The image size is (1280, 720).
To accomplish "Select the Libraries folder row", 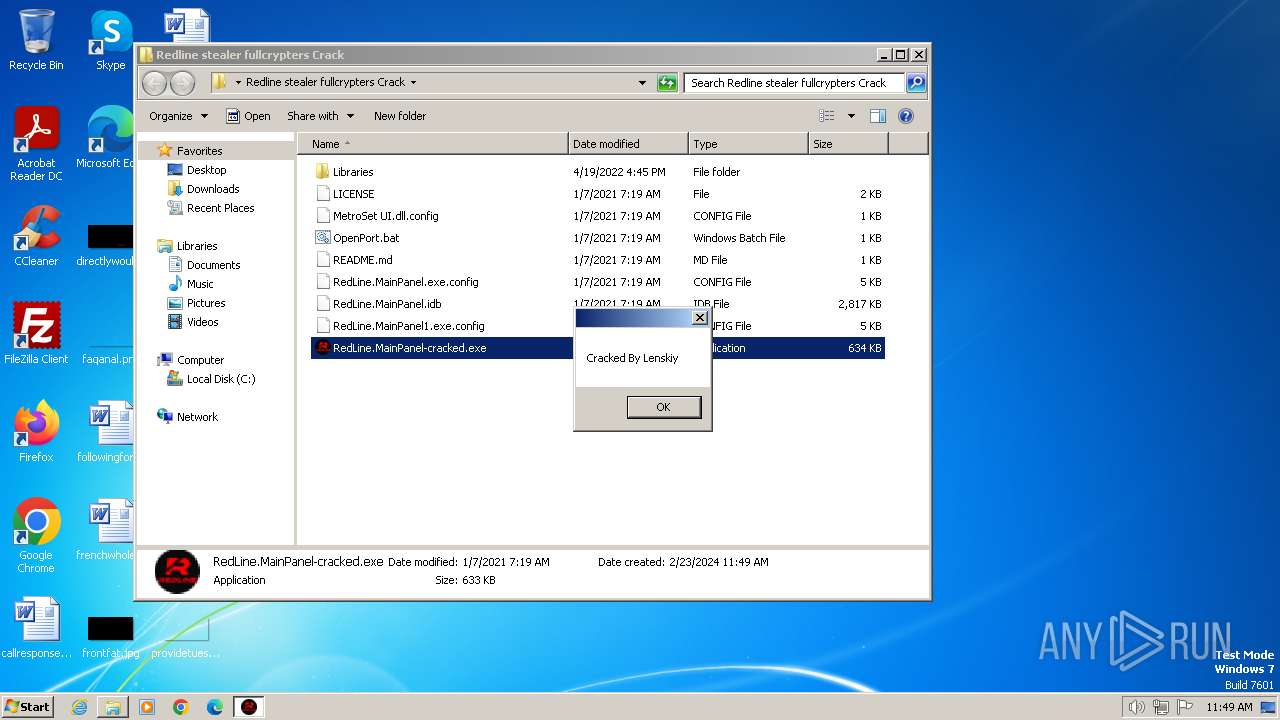I will pos(598,172).
